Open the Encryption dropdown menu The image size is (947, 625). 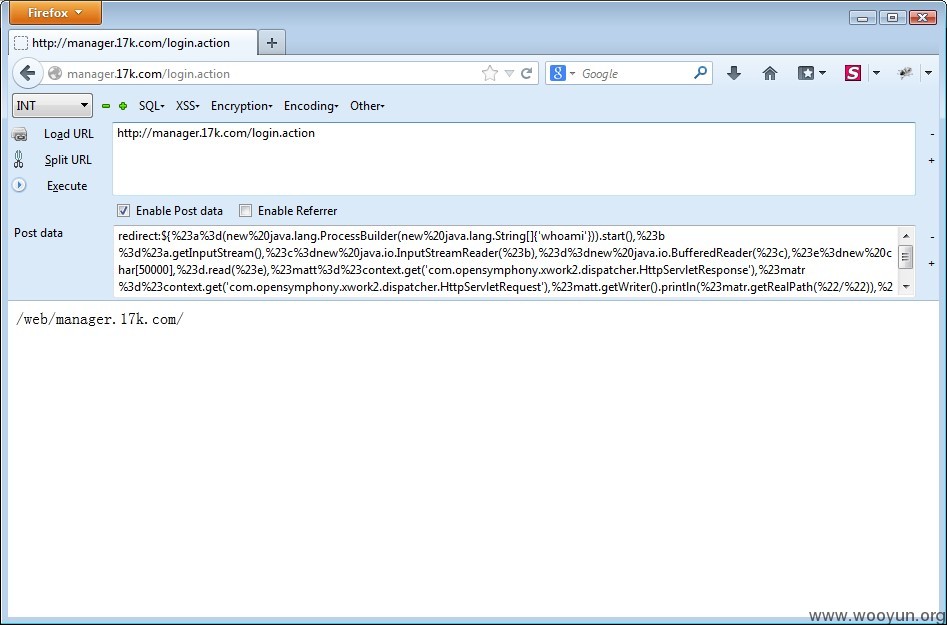click(242, 106)
